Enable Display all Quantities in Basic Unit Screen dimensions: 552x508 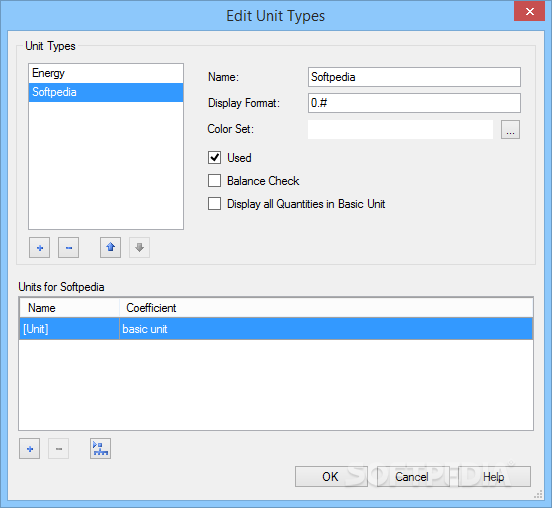click(214, 203)
